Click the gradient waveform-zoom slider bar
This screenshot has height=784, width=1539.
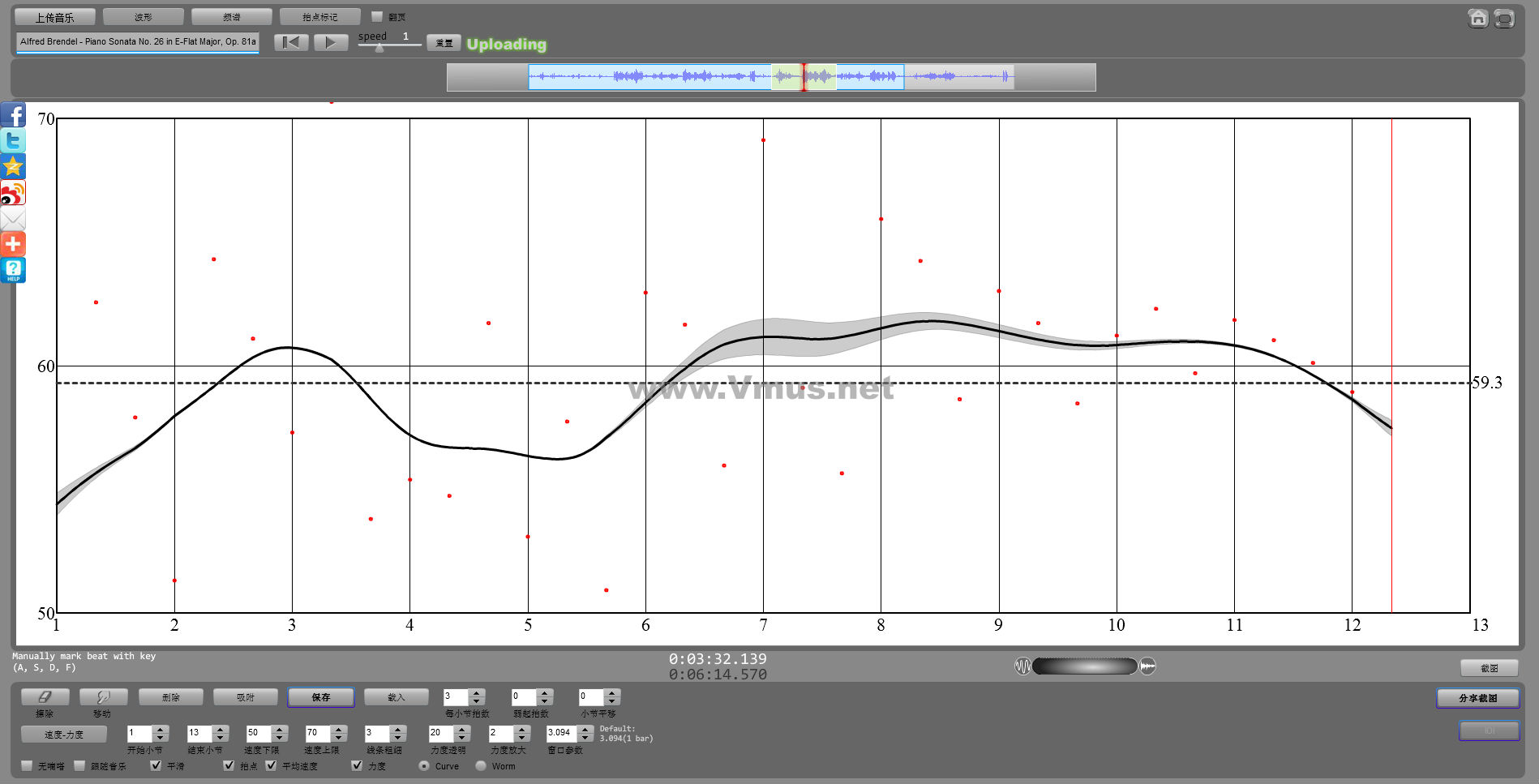[x=1085, y=666]
